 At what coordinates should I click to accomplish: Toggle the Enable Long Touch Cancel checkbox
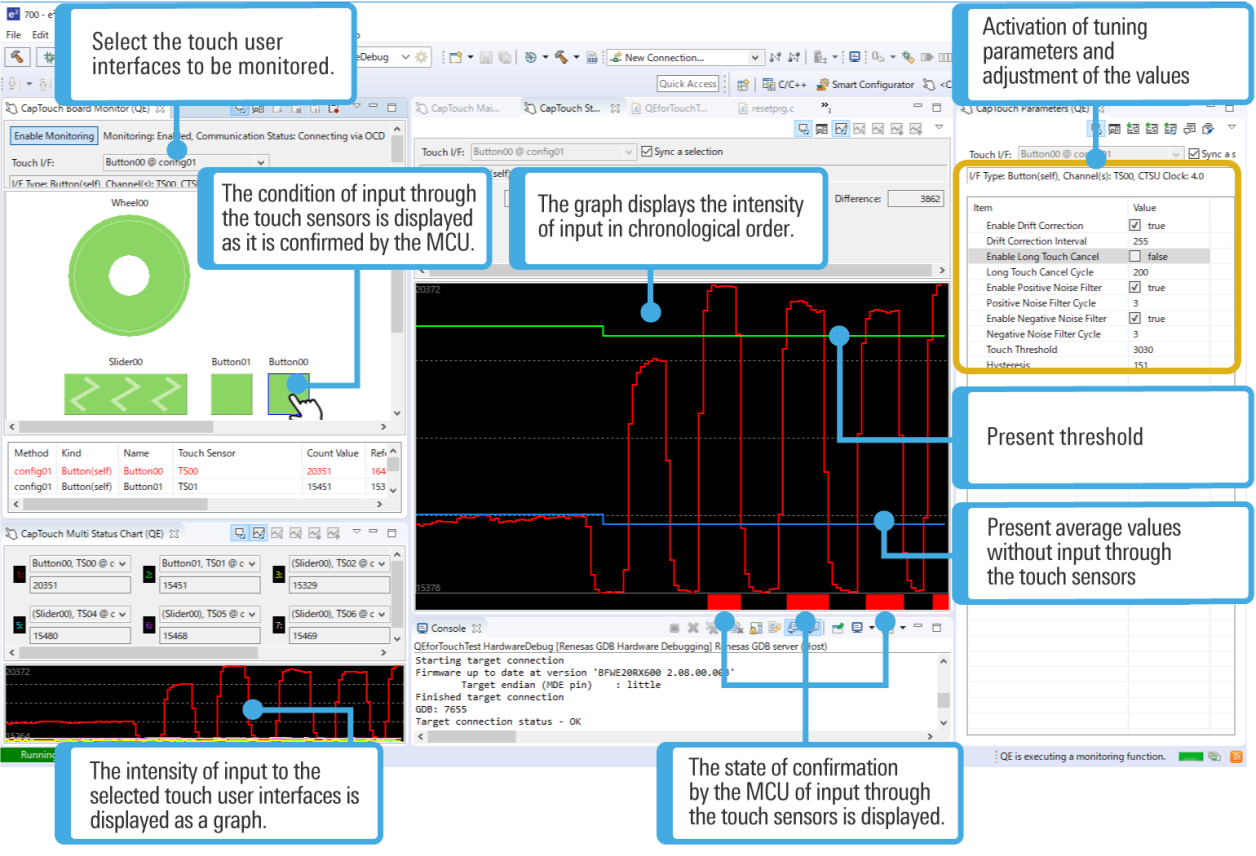tap(1136, 256)
